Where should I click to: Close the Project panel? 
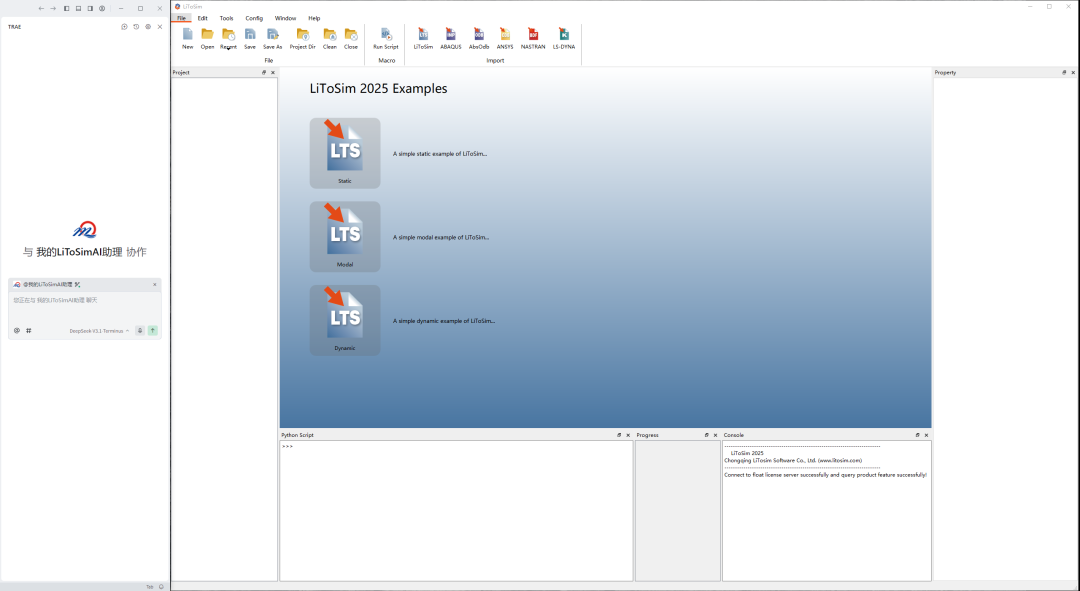point(273,72)
